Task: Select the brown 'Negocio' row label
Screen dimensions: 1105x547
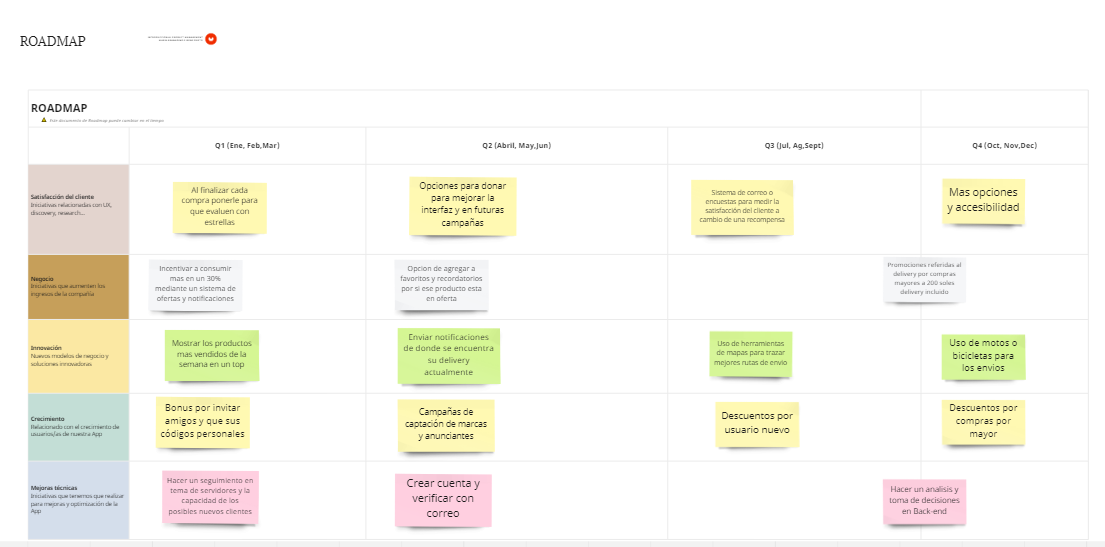Action: [79, 287]
